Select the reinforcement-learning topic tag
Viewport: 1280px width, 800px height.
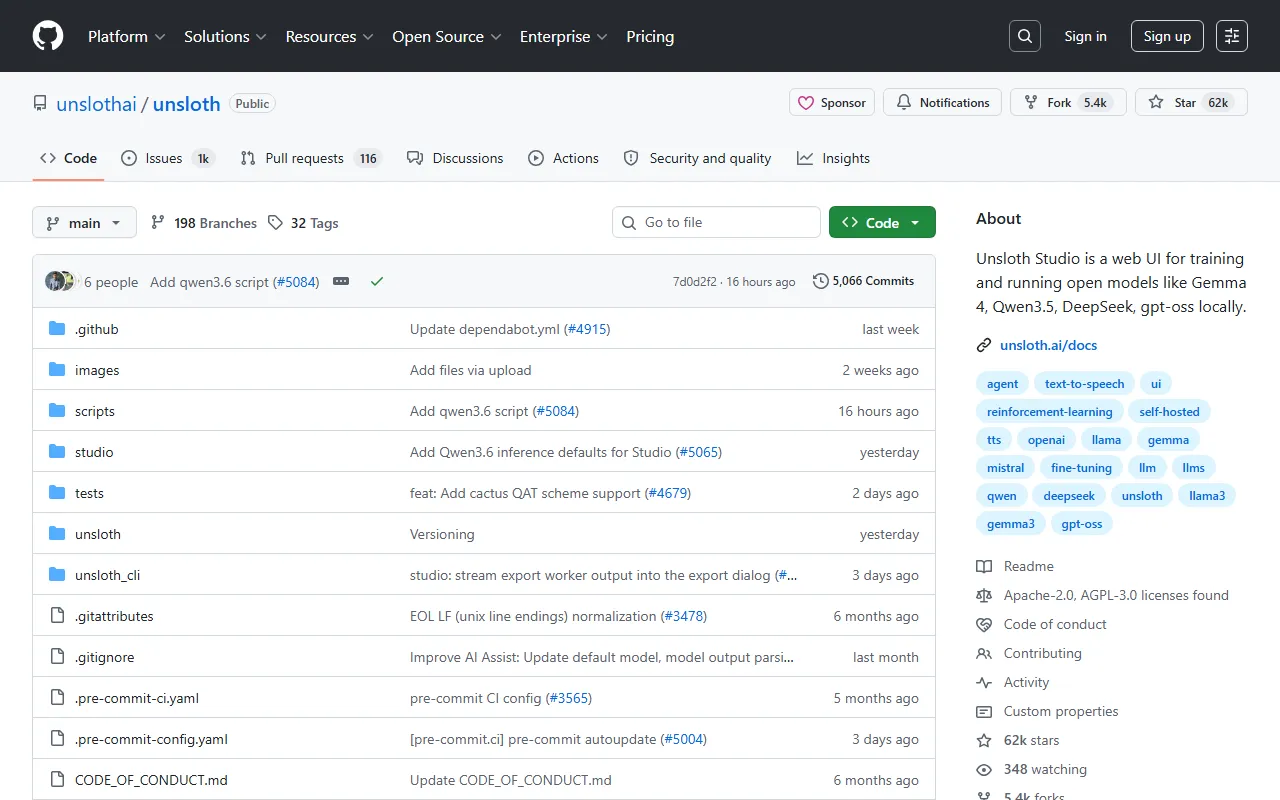1049,411
